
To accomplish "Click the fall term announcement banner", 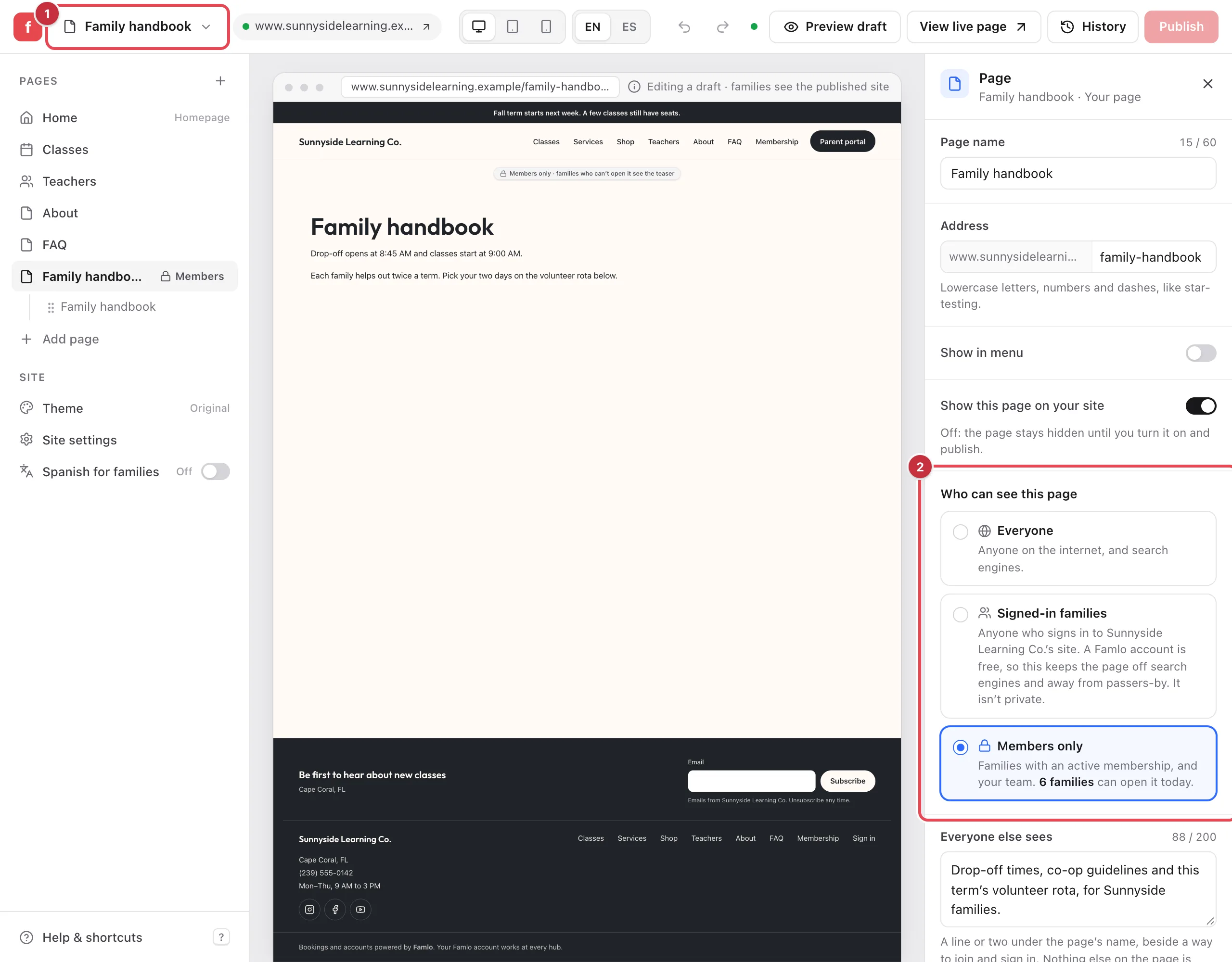I will click(x=587, y=113).
